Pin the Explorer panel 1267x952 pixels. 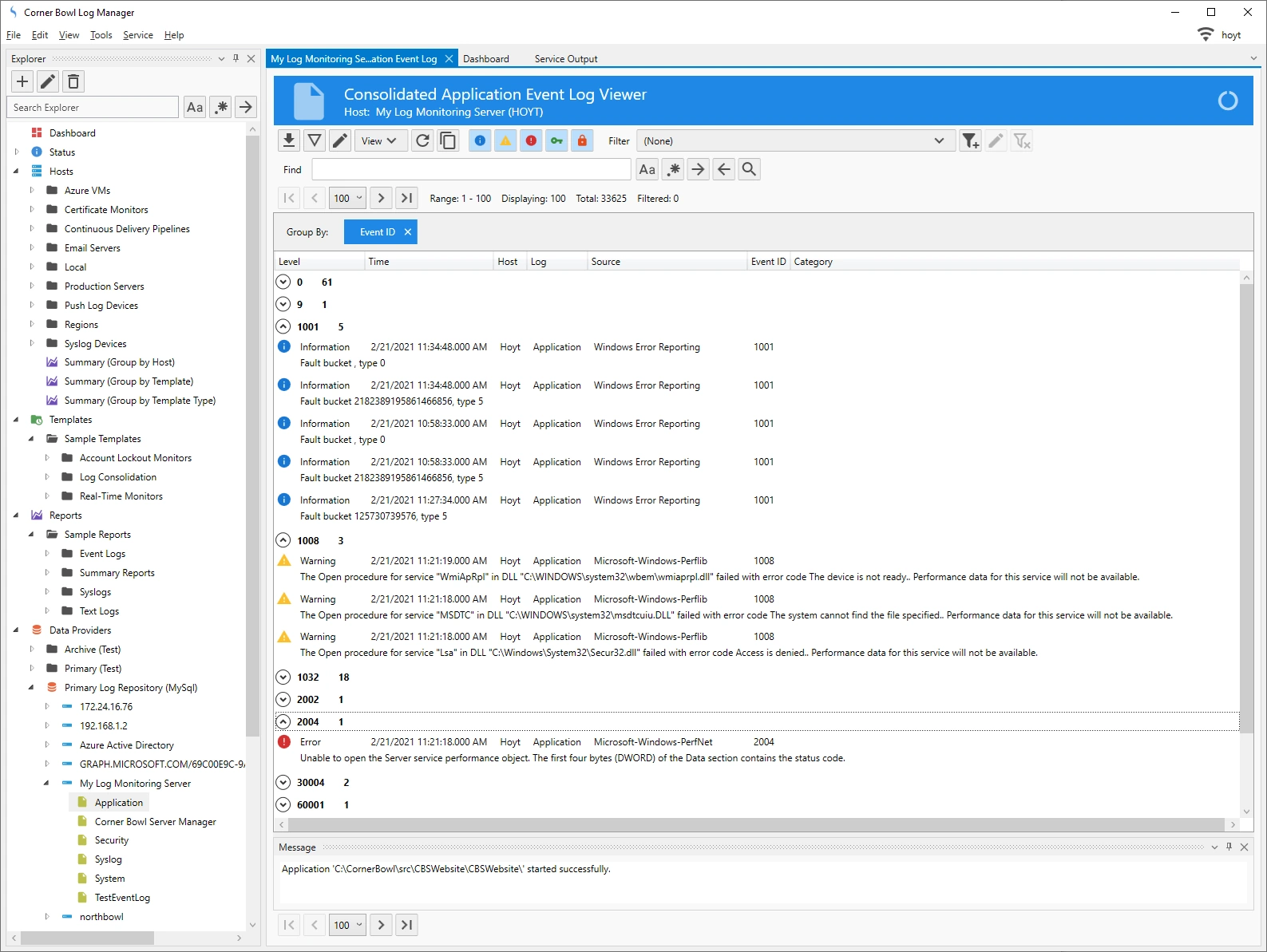pos(236,58)
